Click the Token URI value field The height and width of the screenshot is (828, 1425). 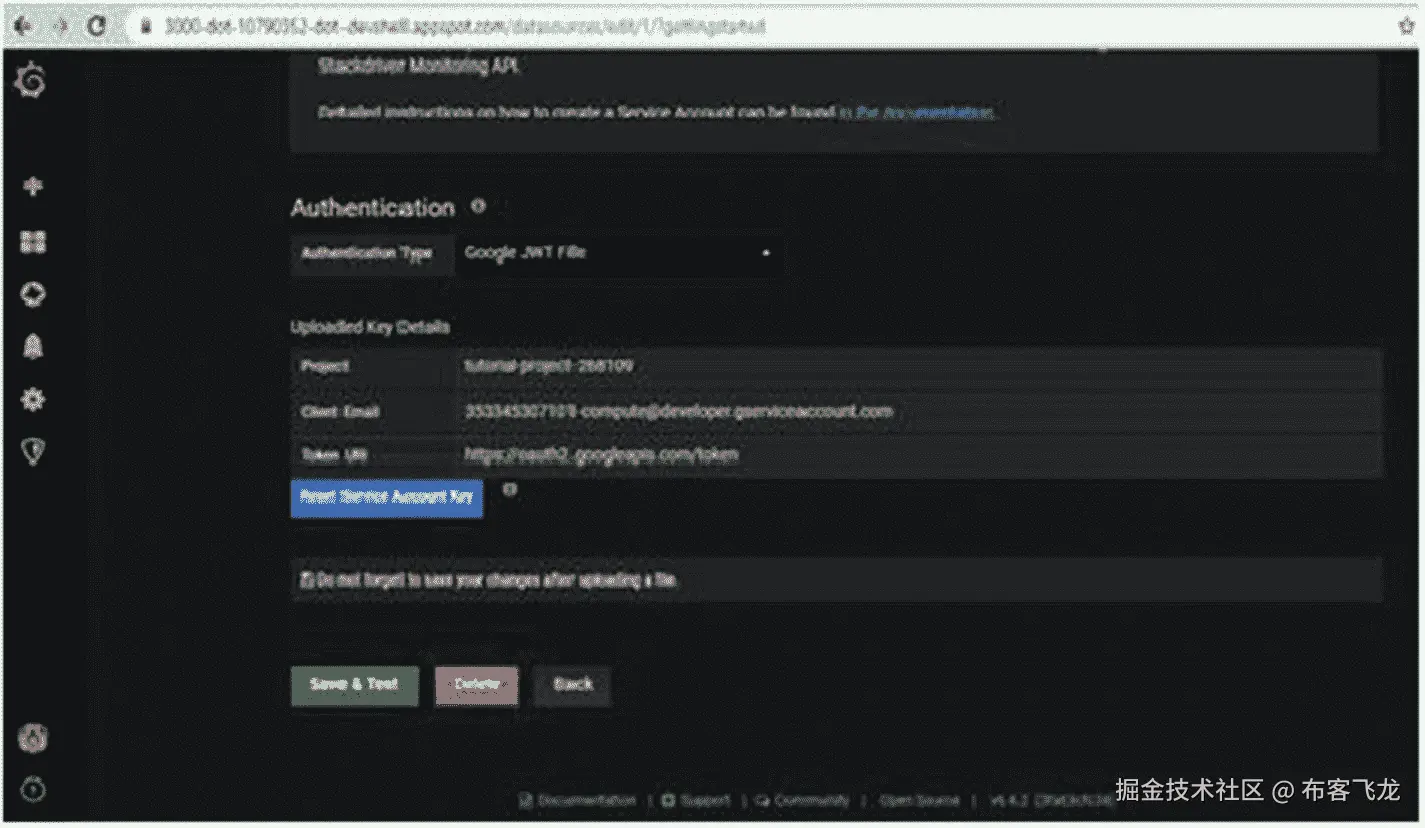coord(919,455)
